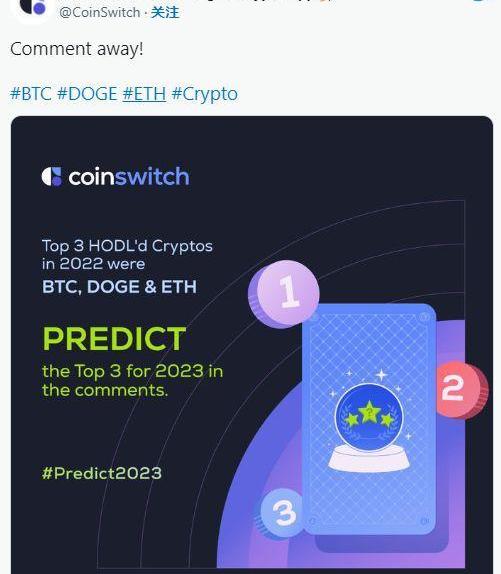Screen dimensions: 501x574
Task: Select the "Comment away!" tweet text
Action: click(x=77, y=49)
